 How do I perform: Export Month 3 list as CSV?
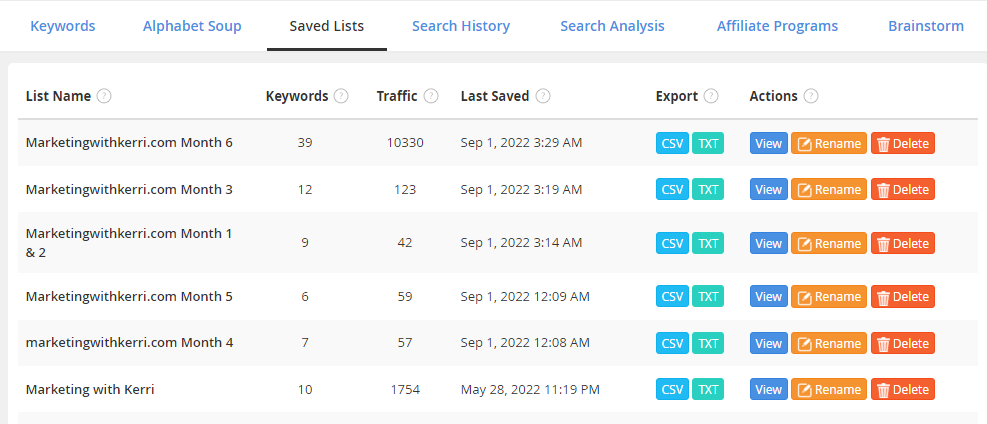click(x=672, y=189)
